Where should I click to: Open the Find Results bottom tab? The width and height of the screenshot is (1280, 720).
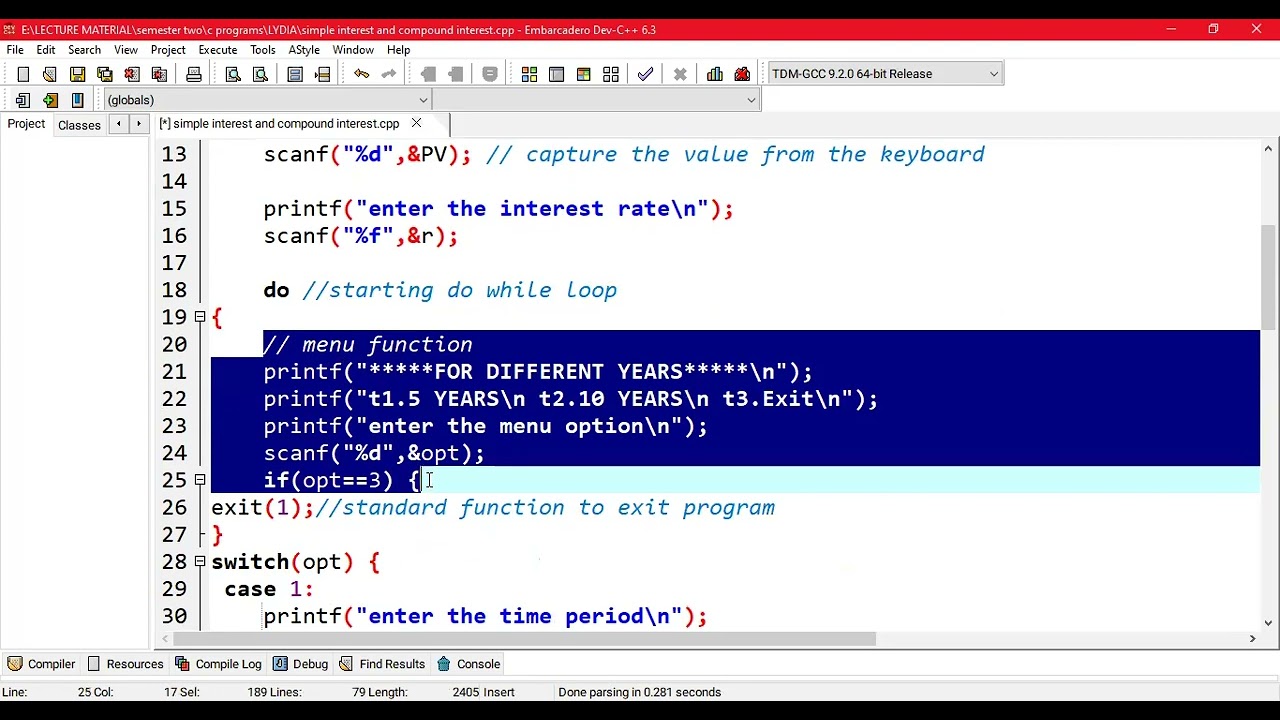pyautogui.click(x=381, y=664)
